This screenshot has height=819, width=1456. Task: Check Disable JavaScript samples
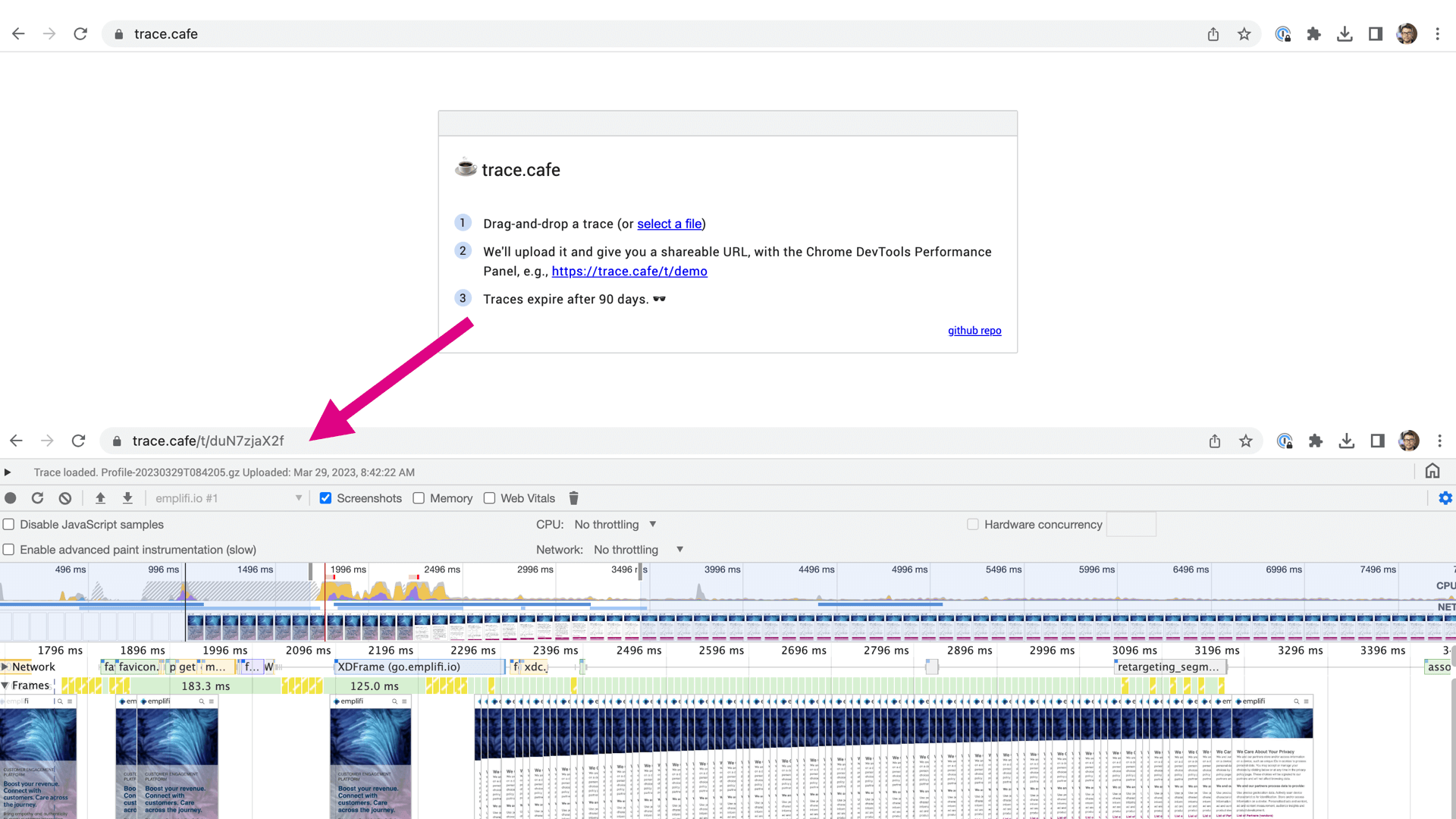(x=8, y=524)
